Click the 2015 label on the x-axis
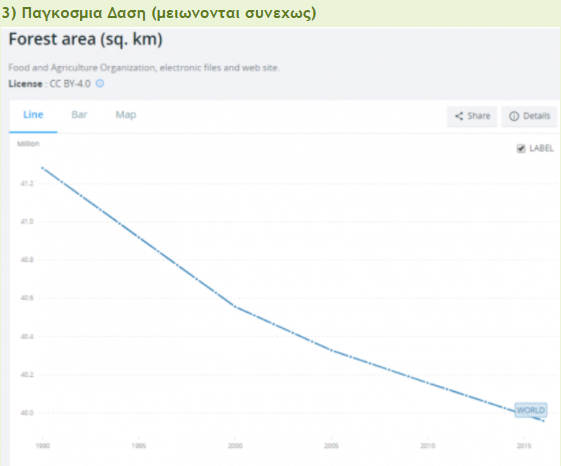The image size is (561, 466). [x=524, y=446]
